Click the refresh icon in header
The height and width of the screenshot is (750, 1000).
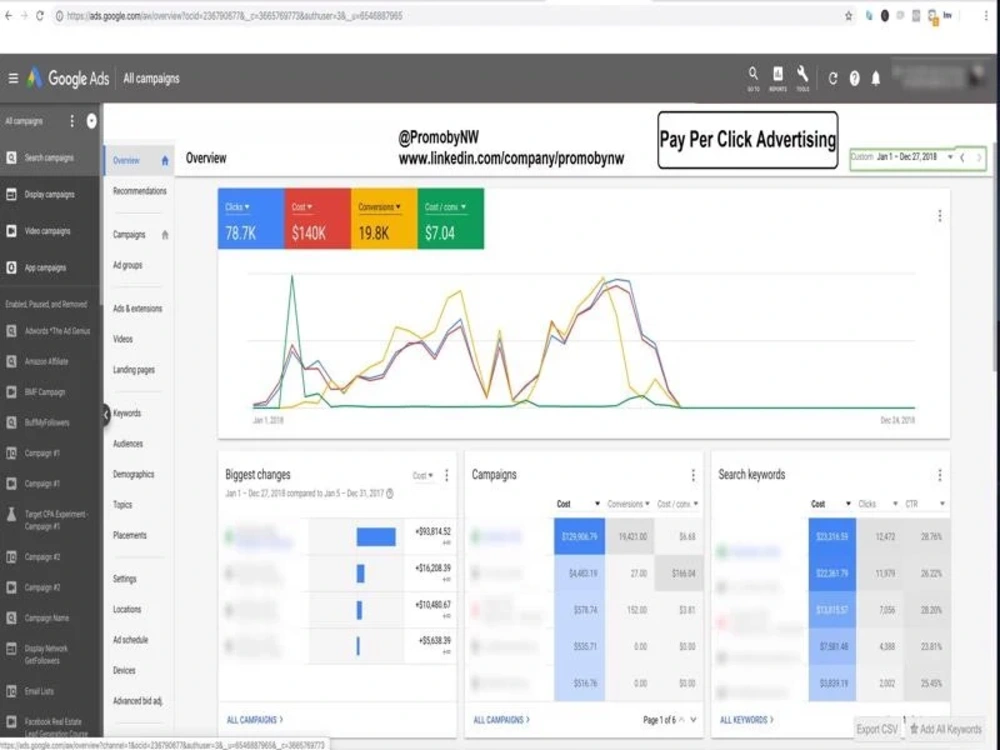point(832,78)
